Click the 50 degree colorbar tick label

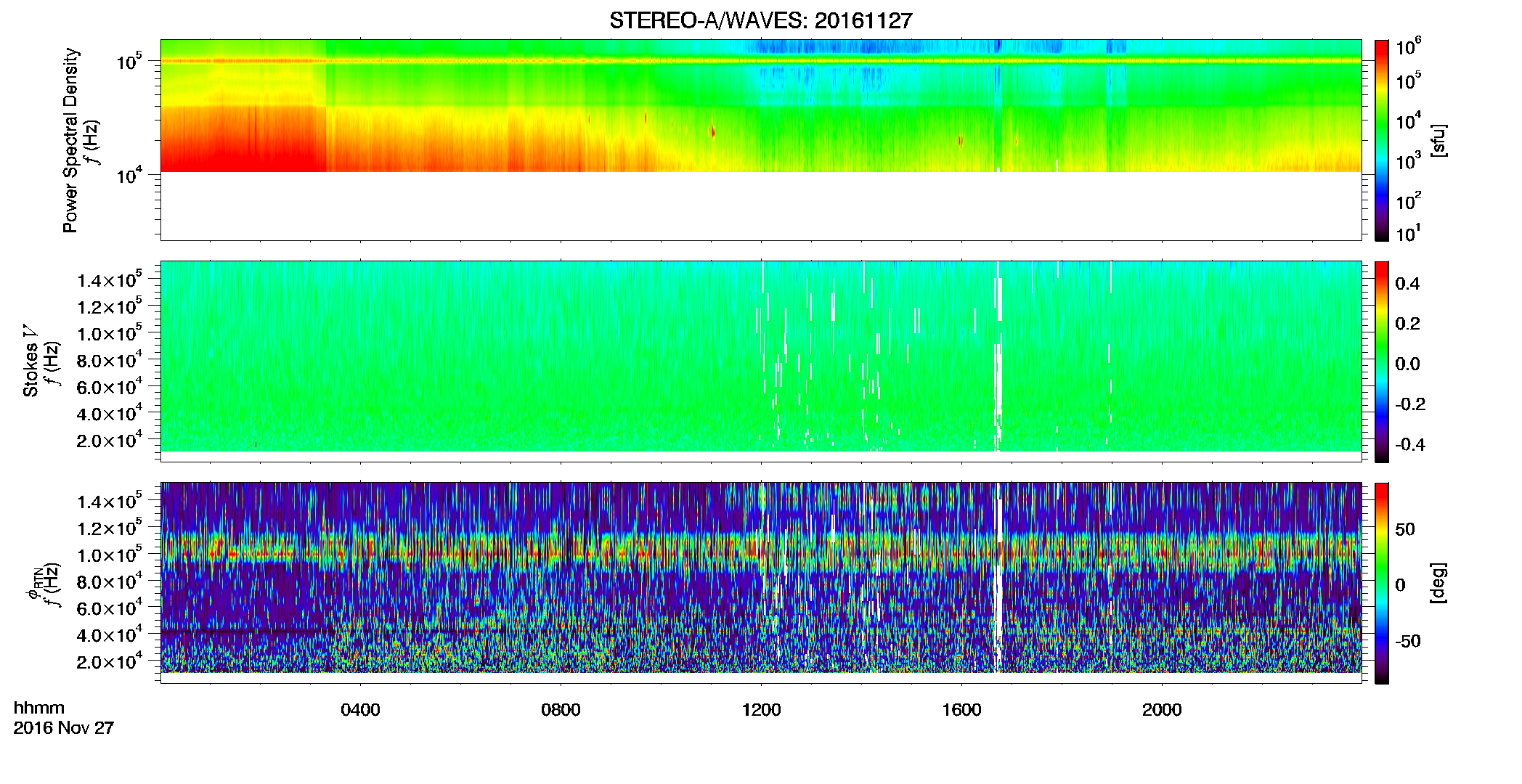pos(1405,529)
